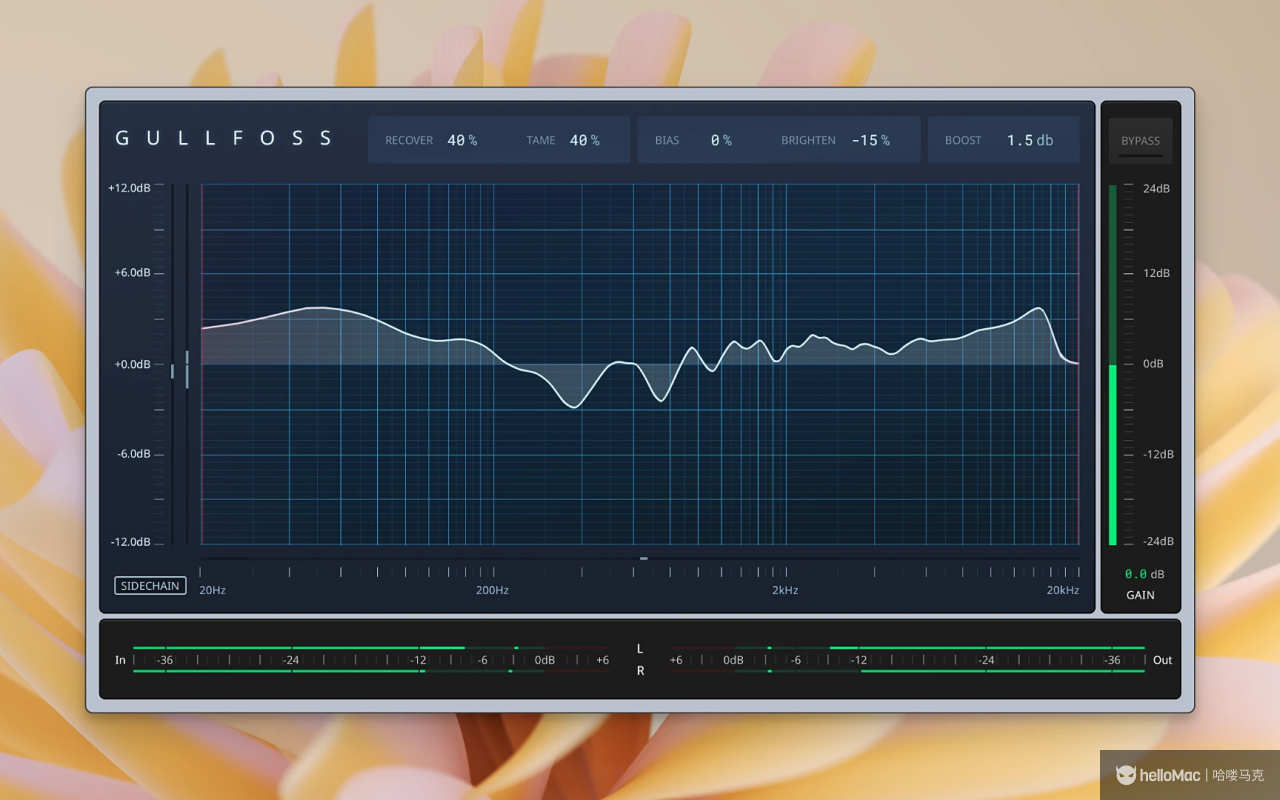Screen dimensions: 1280x800
Task: Click the 20kHz frequency label
Action: pyautogui.click(x=1063, y=590)
